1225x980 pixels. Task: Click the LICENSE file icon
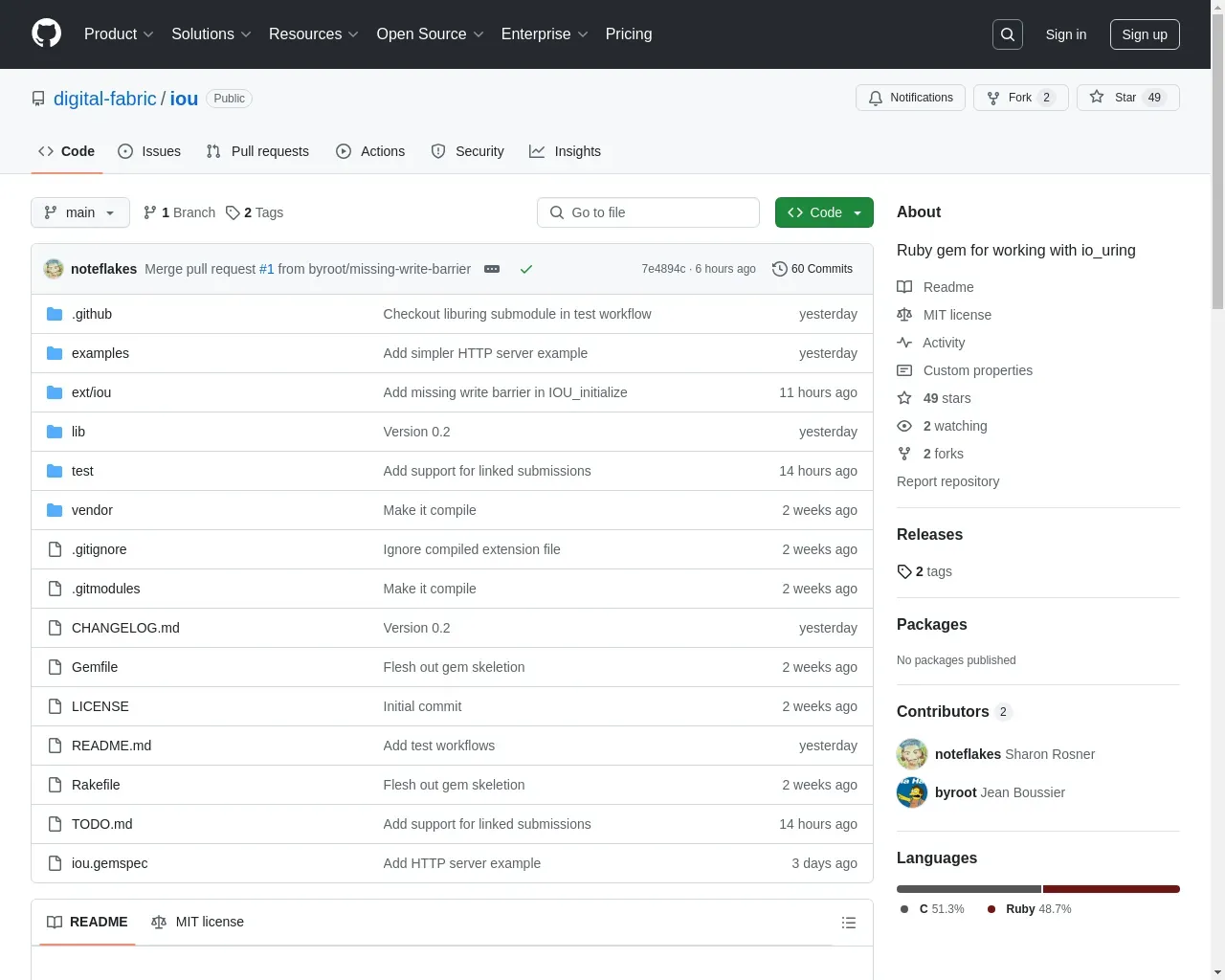pyautogui.click(x=55, y=706)
